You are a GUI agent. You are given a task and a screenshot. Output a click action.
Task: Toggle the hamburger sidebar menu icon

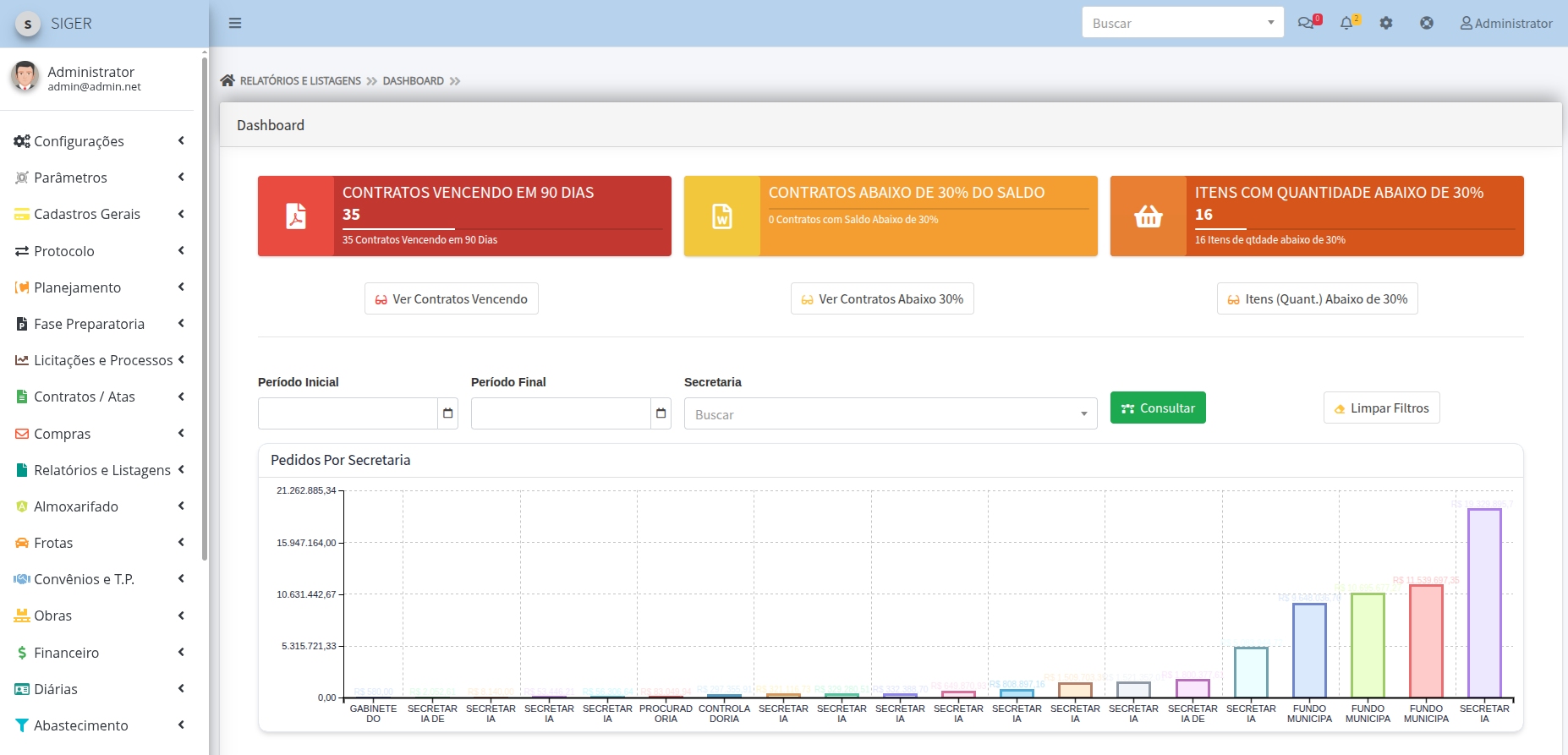pos(235,24)
